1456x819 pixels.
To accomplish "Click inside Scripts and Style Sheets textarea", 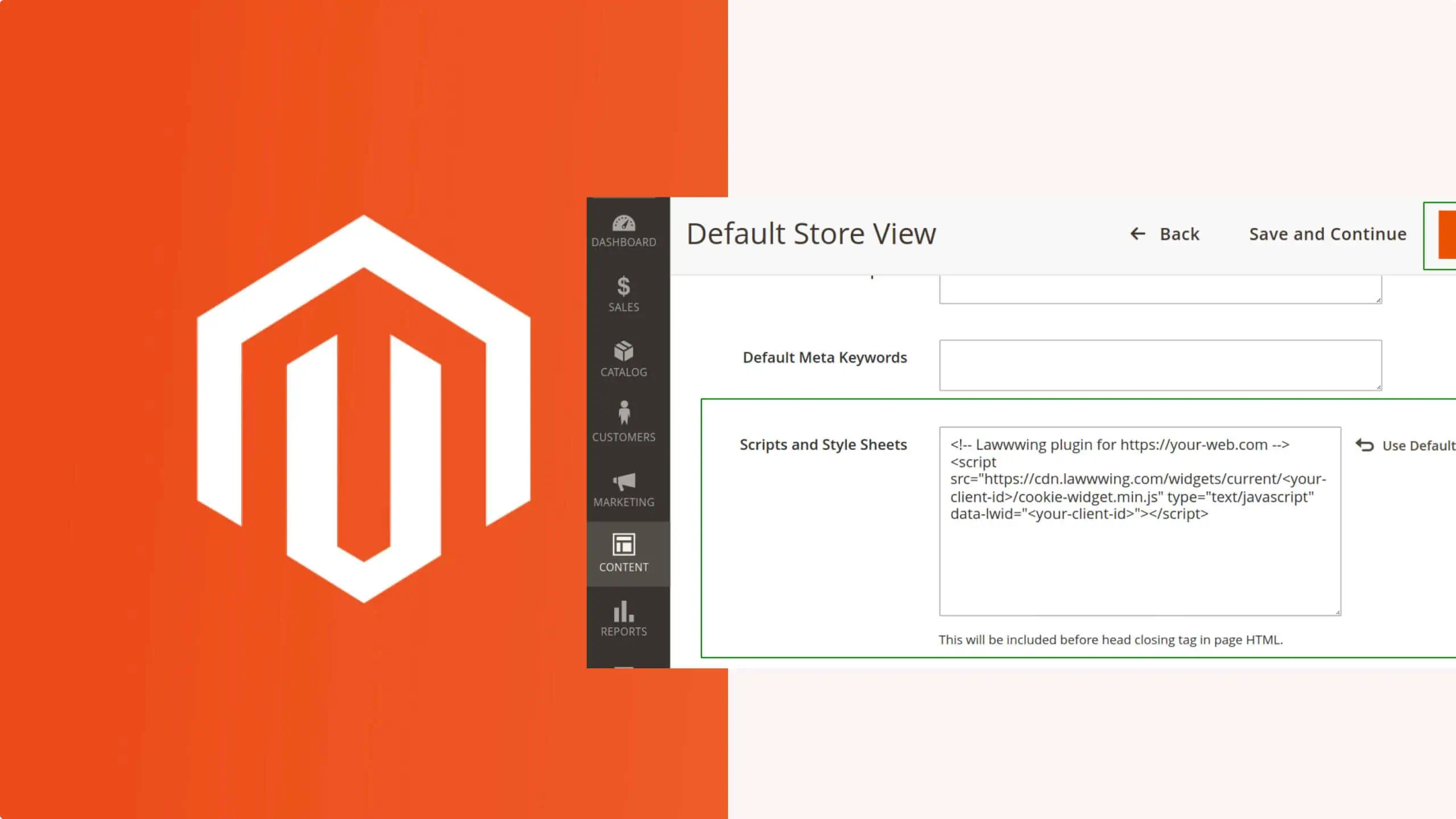I will (1140, 521).
